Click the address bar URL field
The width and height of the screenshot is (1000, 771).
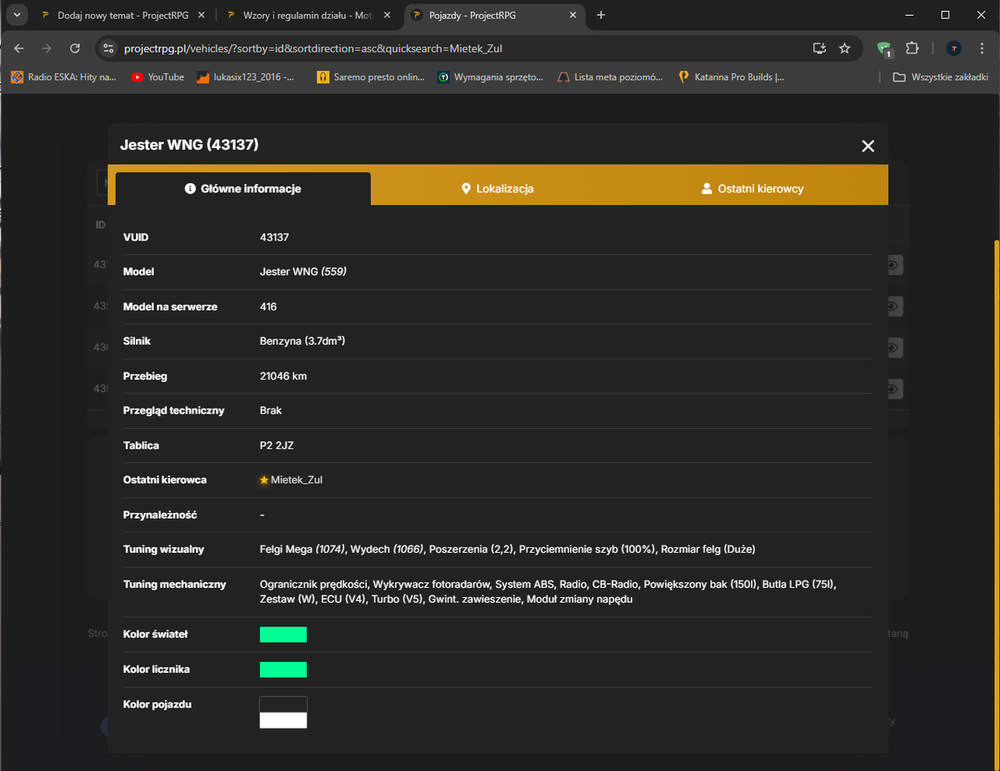459,48
